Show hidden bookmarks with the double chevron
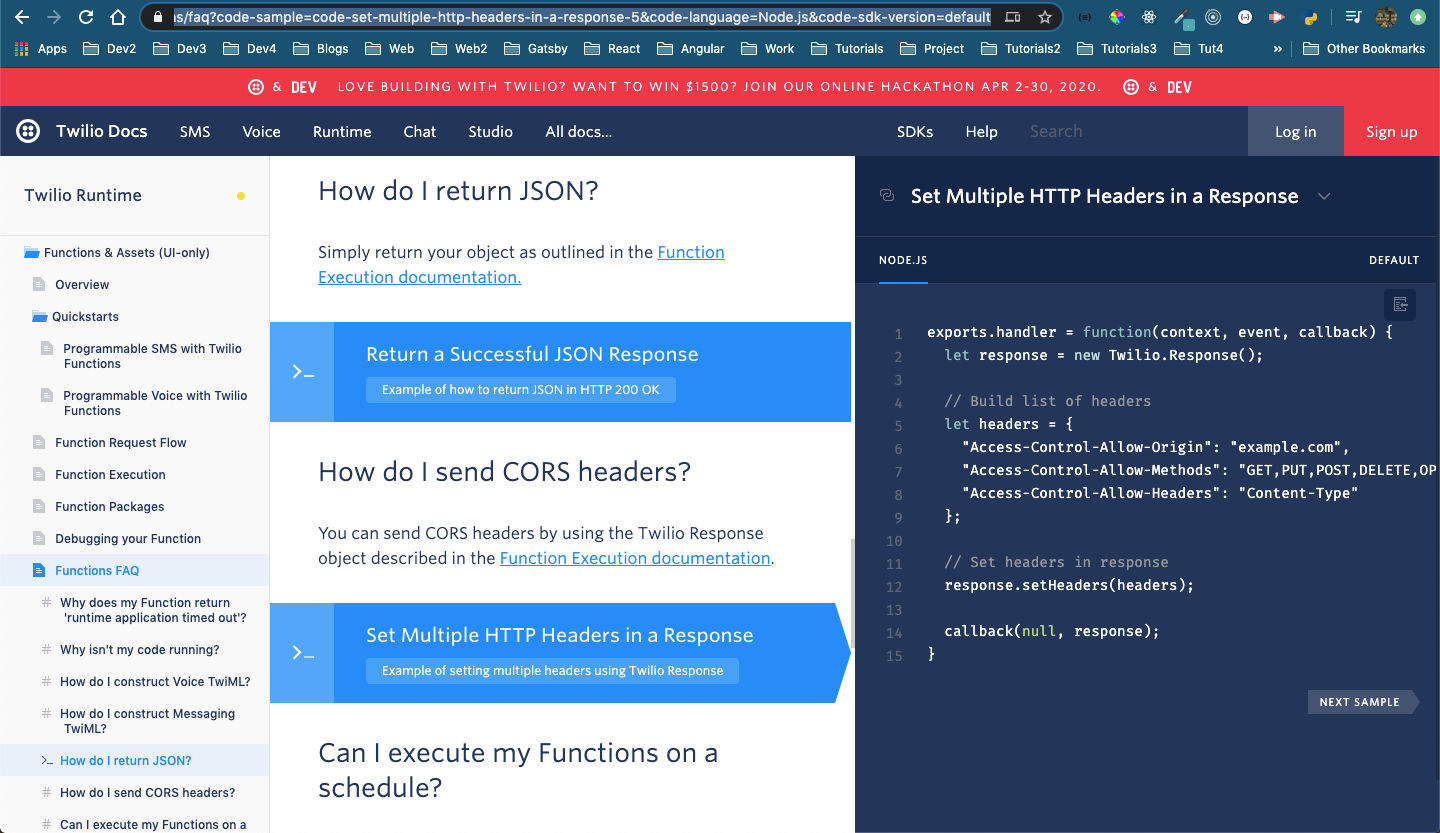 [x=1277, y=48]
